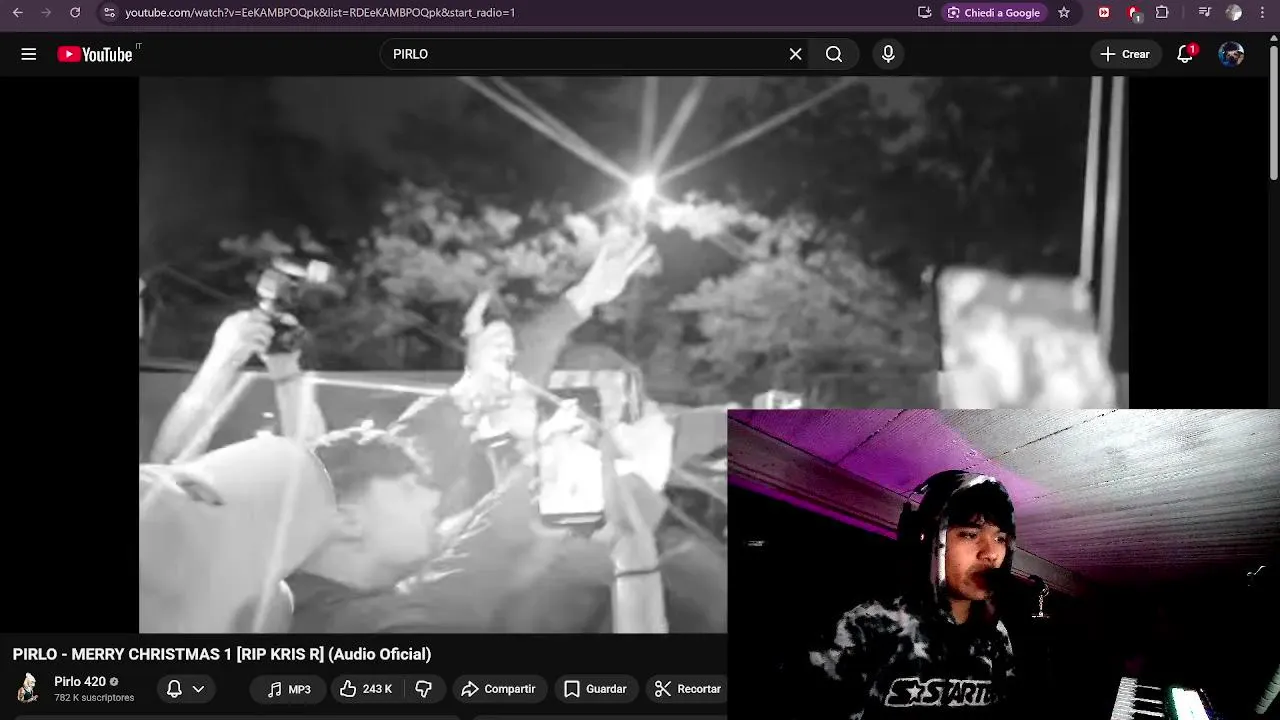The image size is (1280, 720).
Task: Open the YouTube notifications bell
Action: click(1185, 54)
